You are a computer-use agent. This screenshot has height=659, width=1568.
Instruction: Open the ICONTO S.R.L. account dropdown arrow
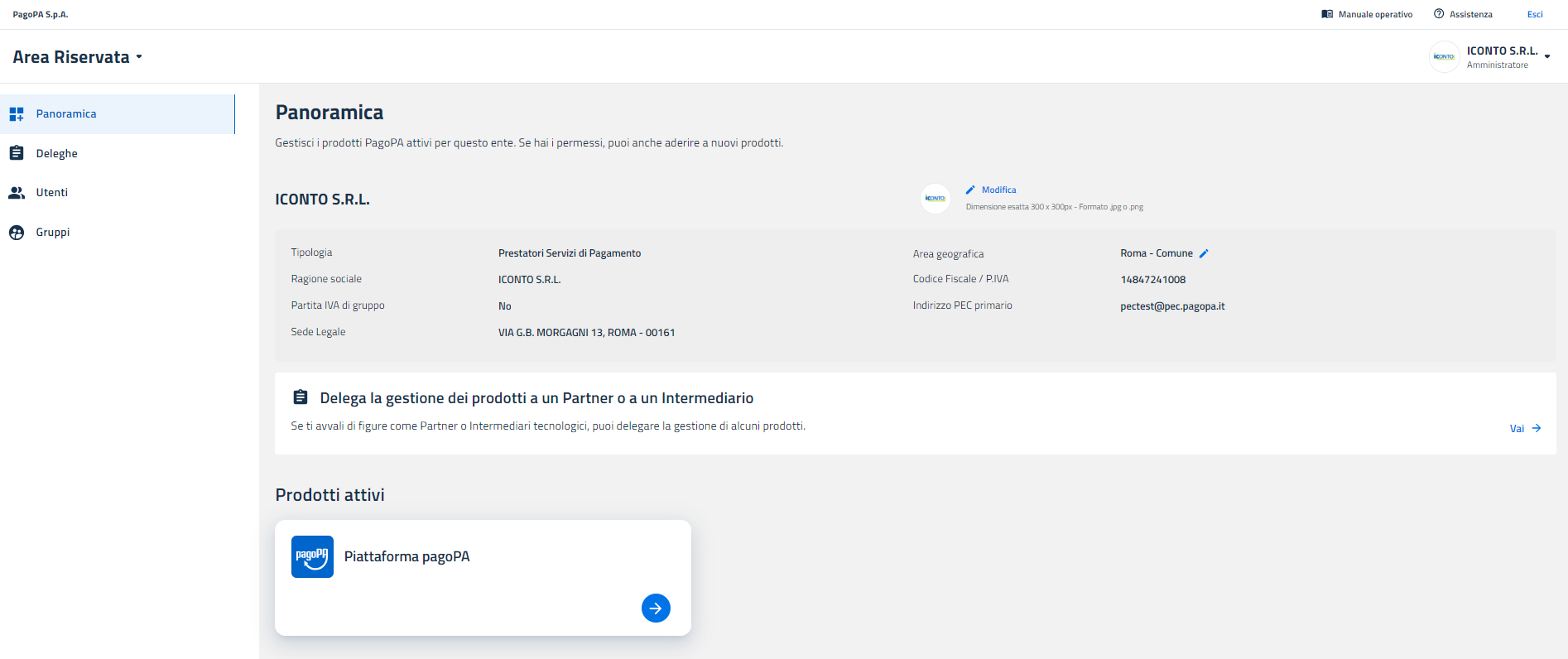click(1547, 57)
